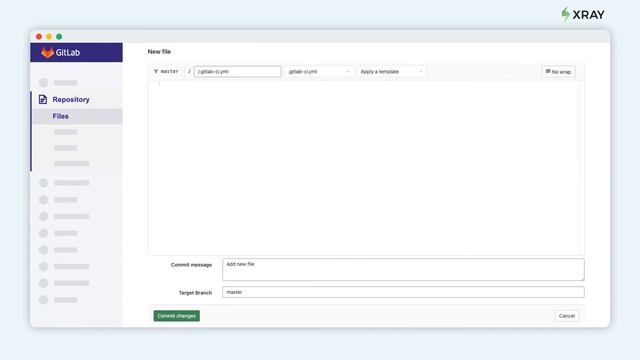640x360 pixels.
Task: Click the Commit message label
Action: (191, 265)
